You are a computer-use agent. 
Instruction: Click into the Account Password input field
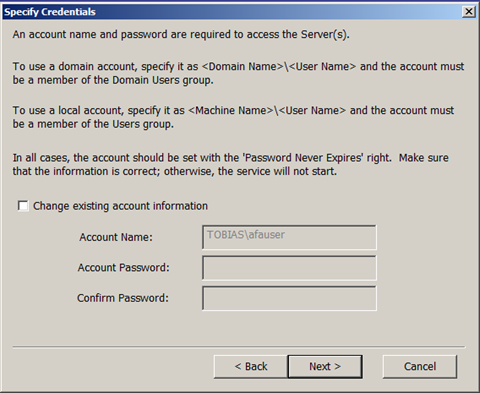(x=289, y=268)
